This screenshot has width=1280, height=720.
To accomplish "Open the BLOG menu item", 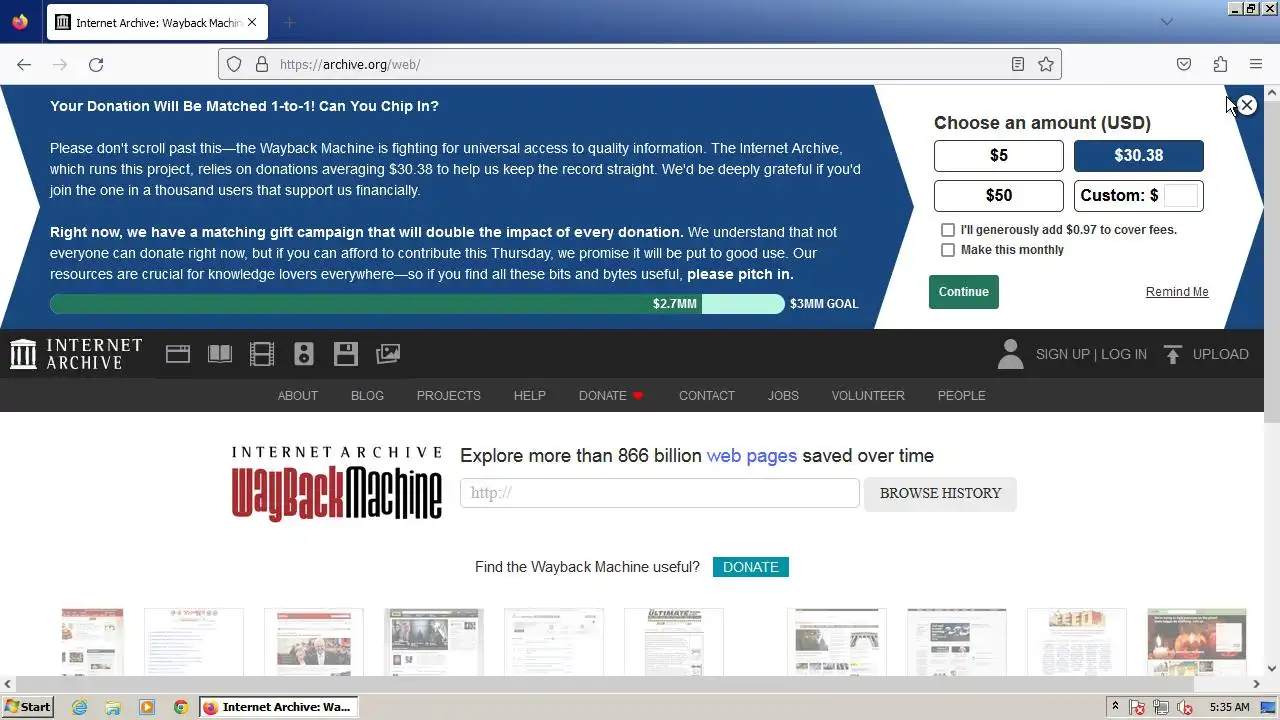I will 367,396.
